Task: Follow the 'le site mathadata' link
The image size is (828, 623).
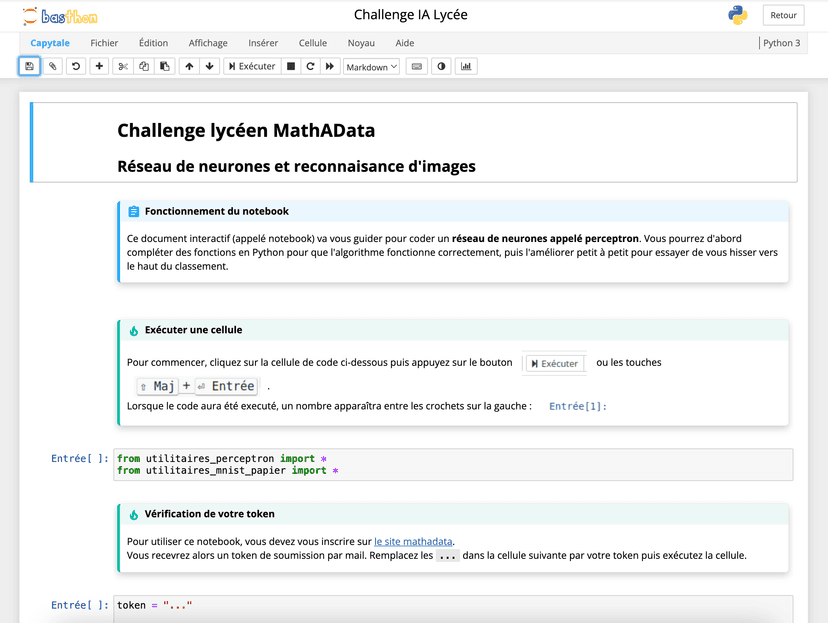Action: 414,541
